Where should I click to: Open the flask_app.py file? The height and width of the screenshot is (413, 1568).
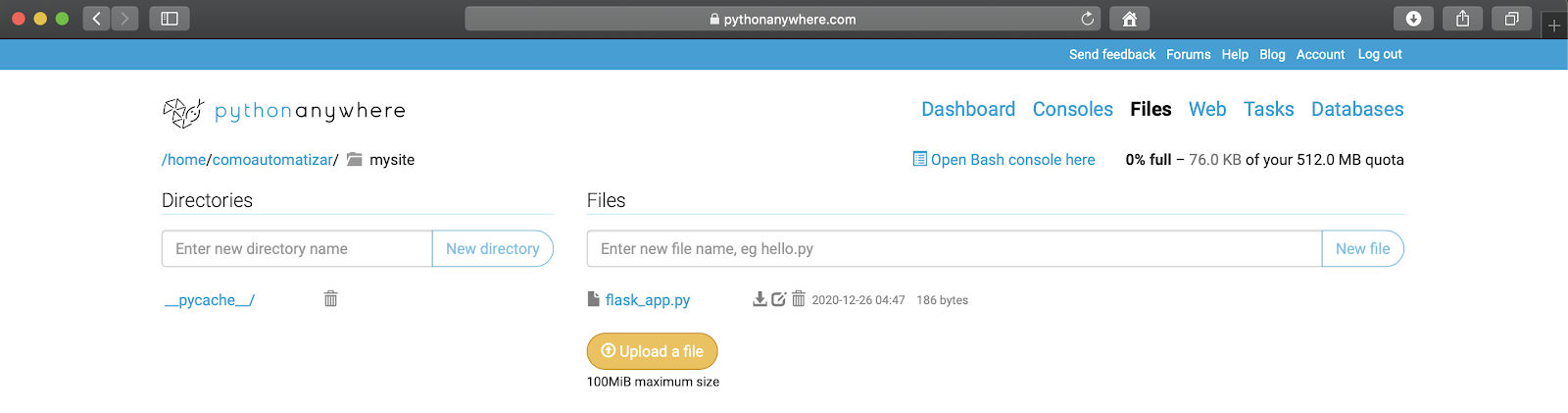pyautogui.click(x=648, y=300)
